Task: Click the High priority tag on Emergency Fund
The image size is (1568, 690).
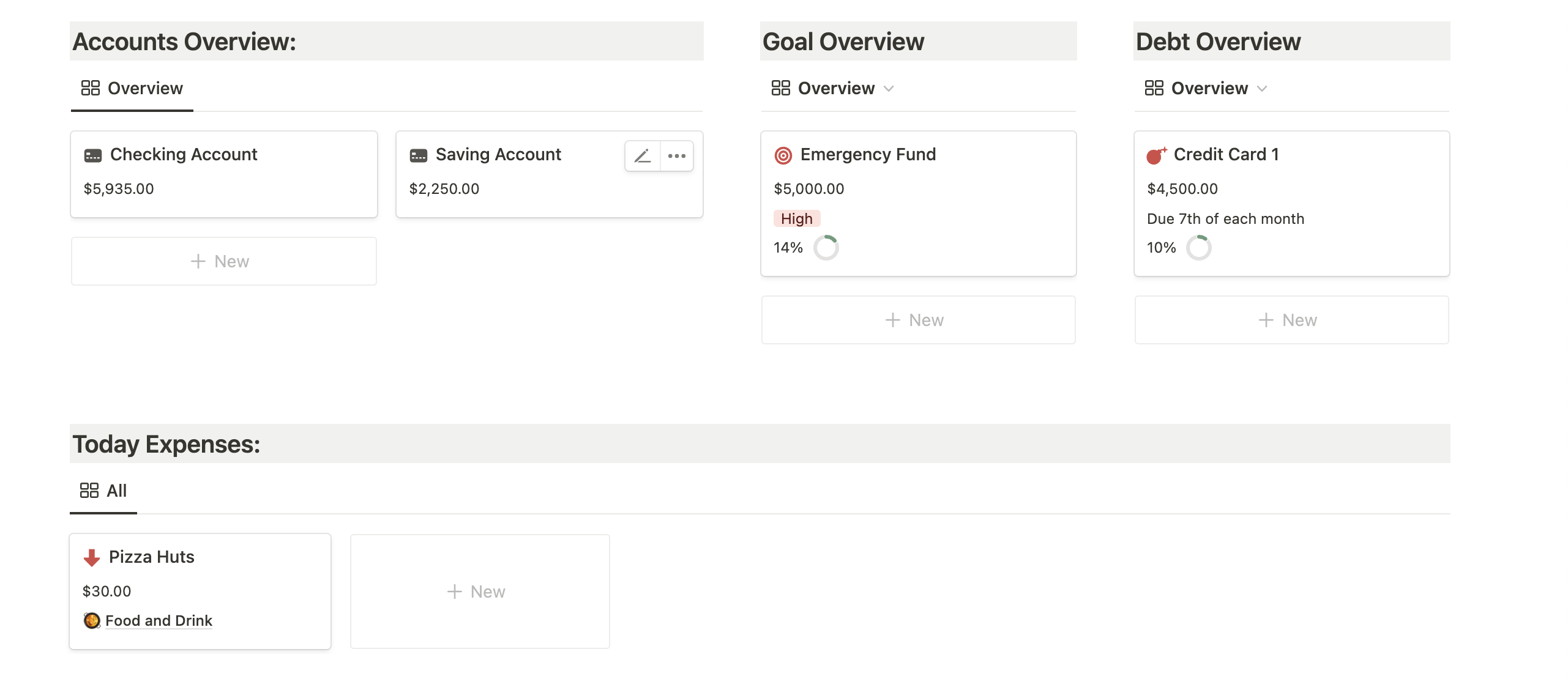Action: pyautogui.click(x=796, y=218)
